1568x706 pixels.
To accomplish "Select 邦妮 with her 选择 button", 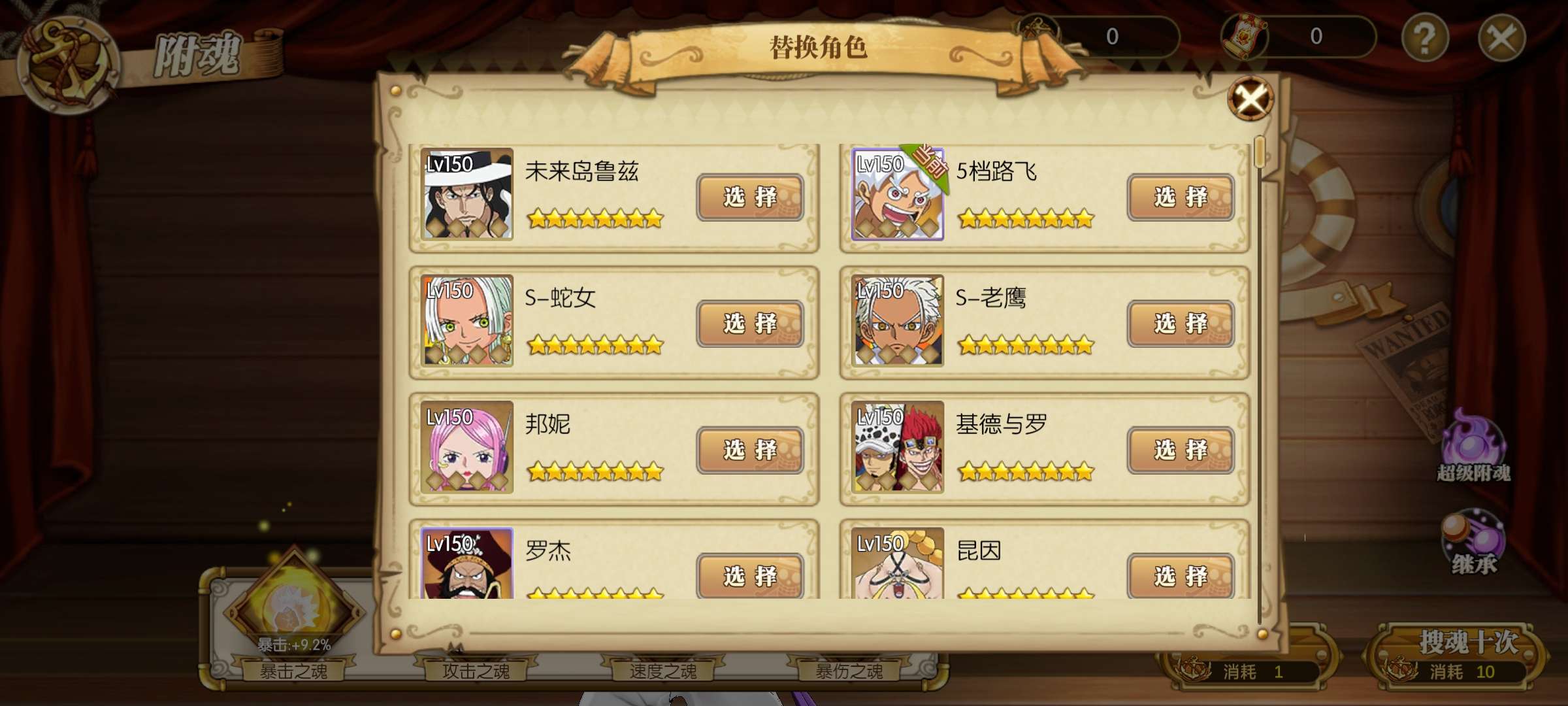I will pyautogui.click(x=750, y=450).
